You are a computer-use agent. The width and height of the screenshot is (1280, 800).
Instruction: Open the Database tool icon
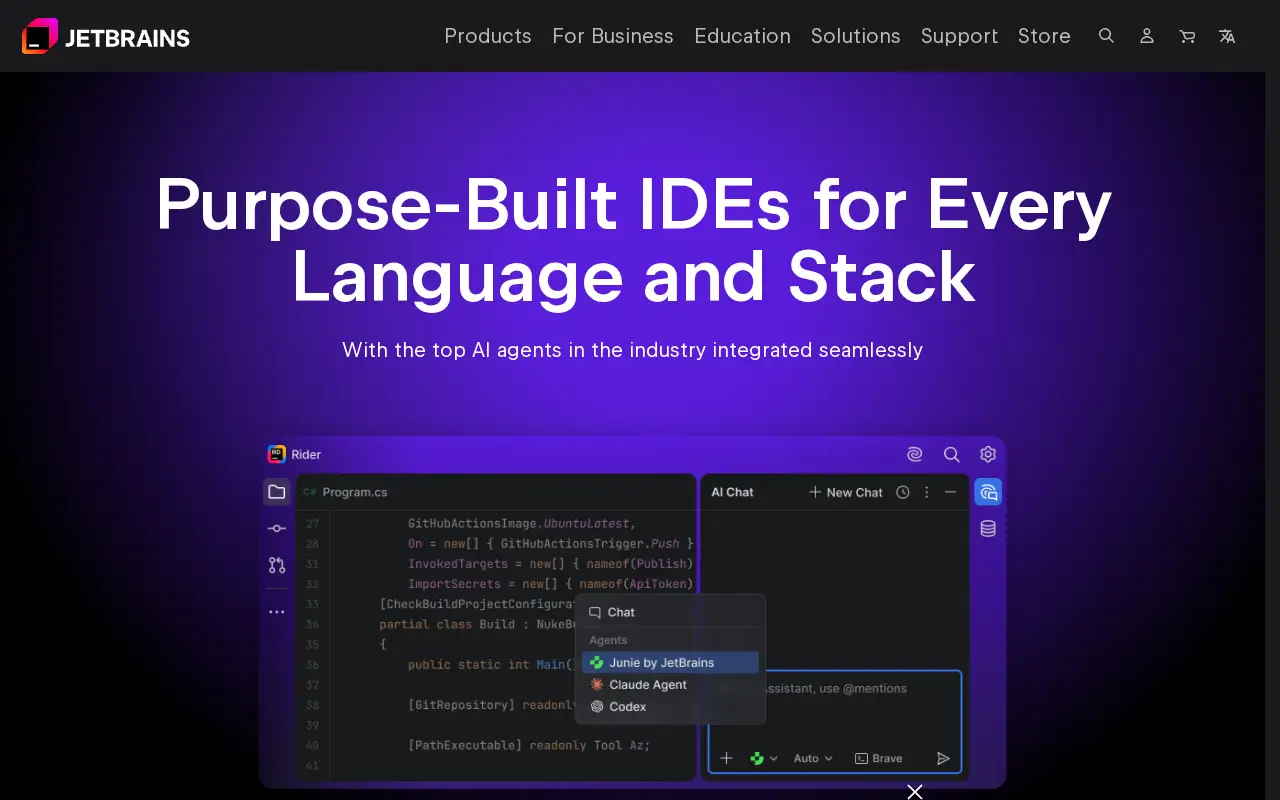tap(988, 529)
